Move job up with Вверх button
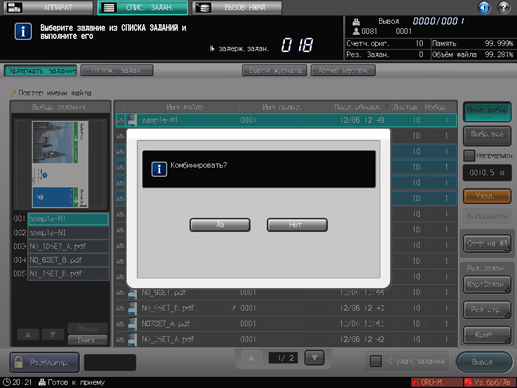The height and width of the screenshot is (388, 517). point(88,328)
